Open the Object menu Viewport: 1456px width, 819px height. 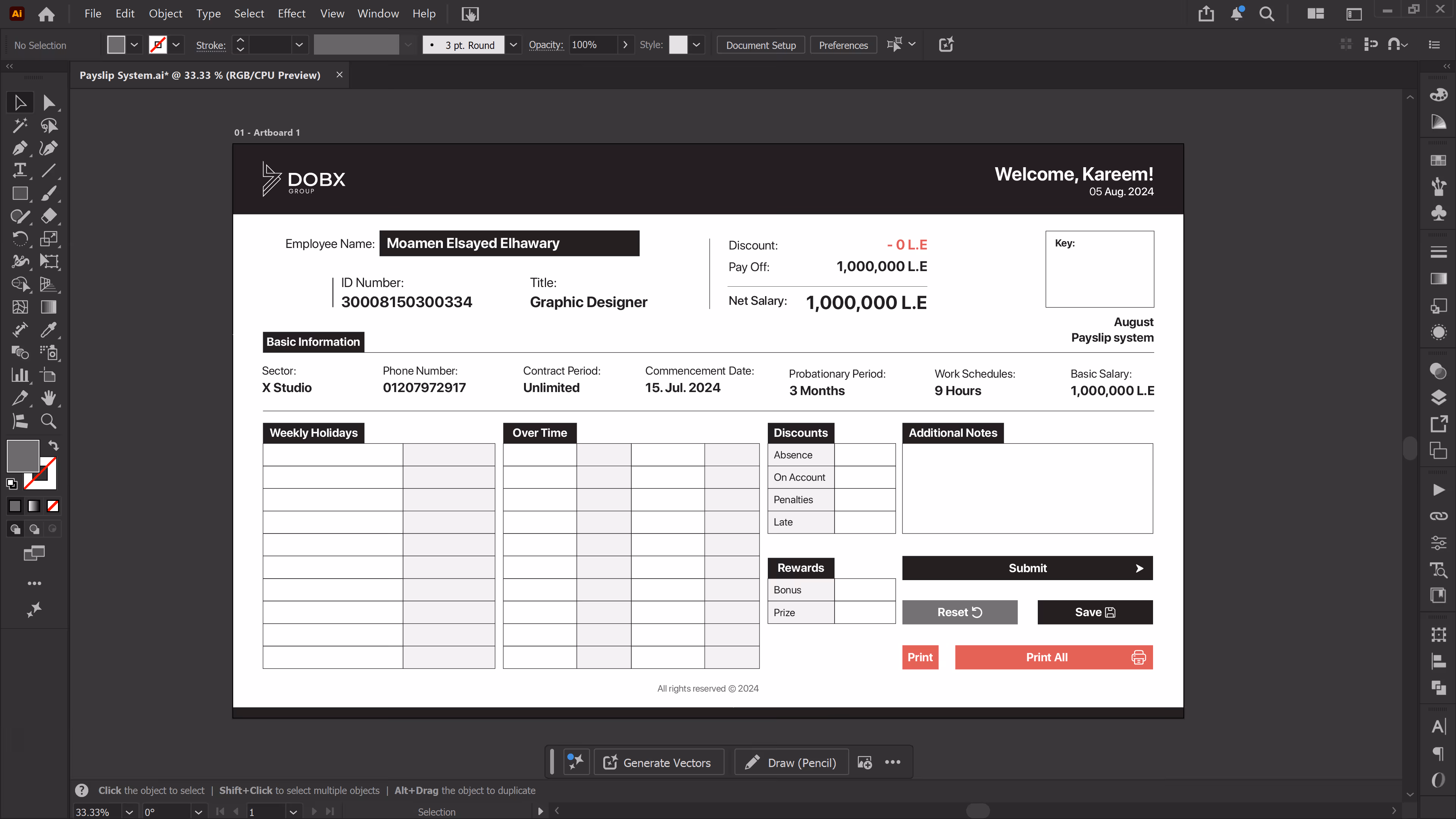(165, 14)
